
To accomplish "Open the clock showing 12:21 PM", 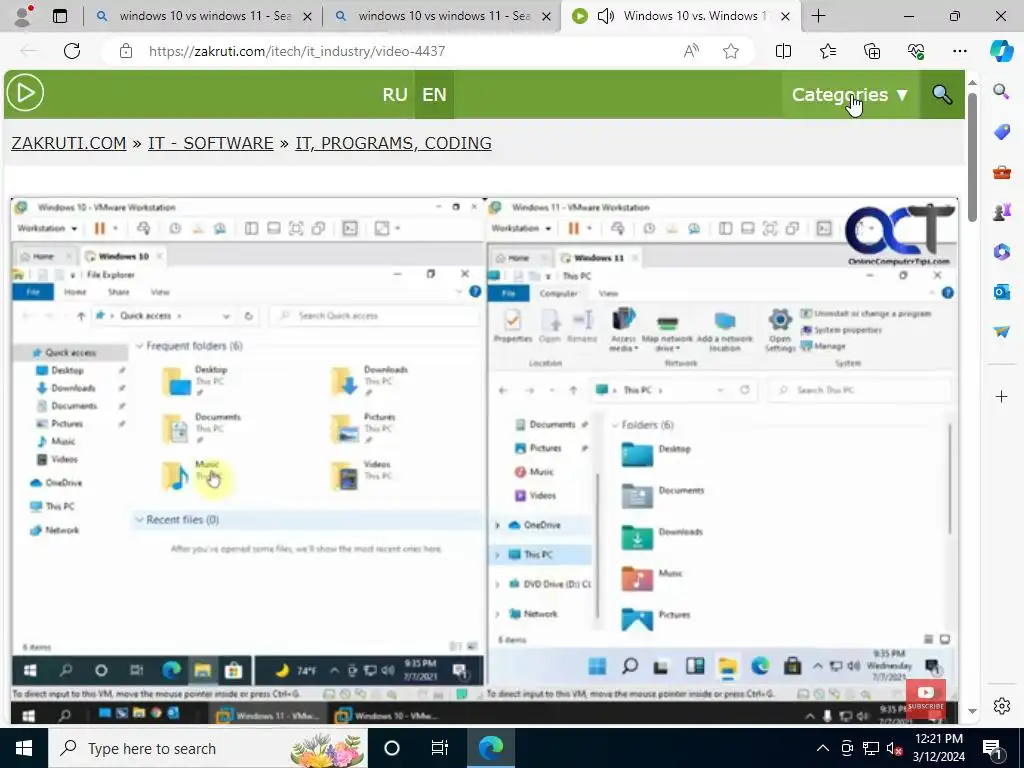I will [938, 748].
